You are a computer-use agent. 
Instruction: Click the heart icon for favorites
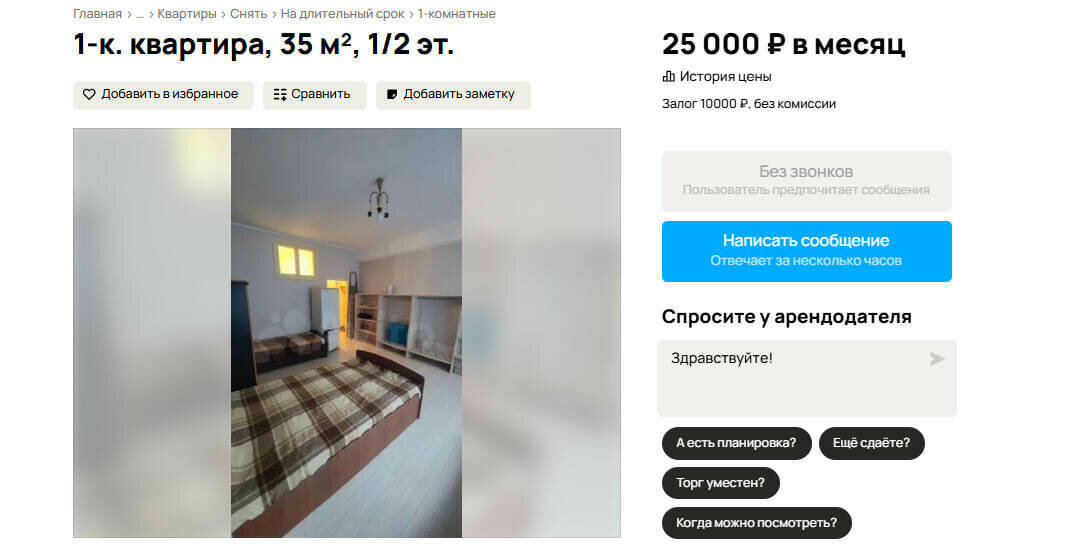click(89, 94)
